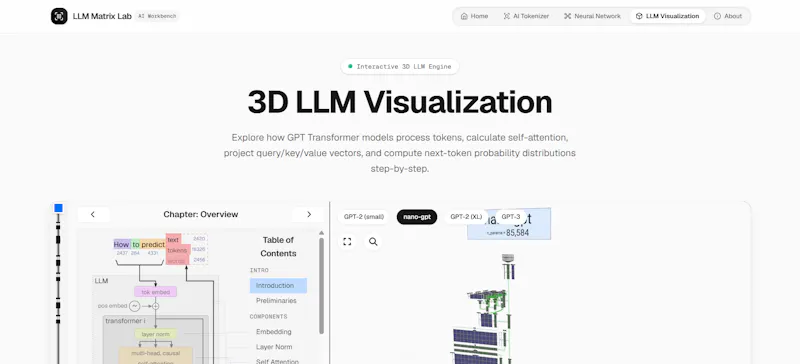800x364 pixels.
Task: Click the blue progress marker square
Action: [x=59, y=208]
